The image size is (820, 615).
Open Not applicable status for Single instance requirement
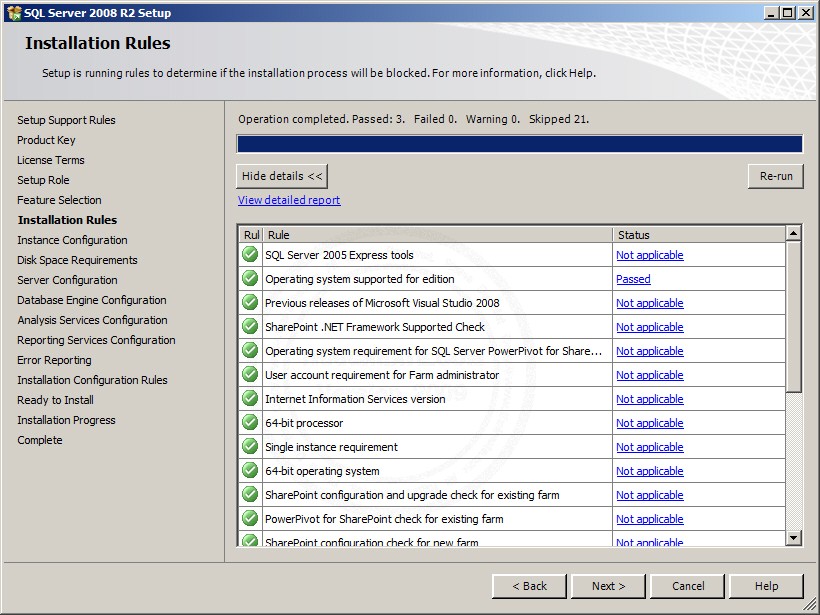[x=650, y=448]
